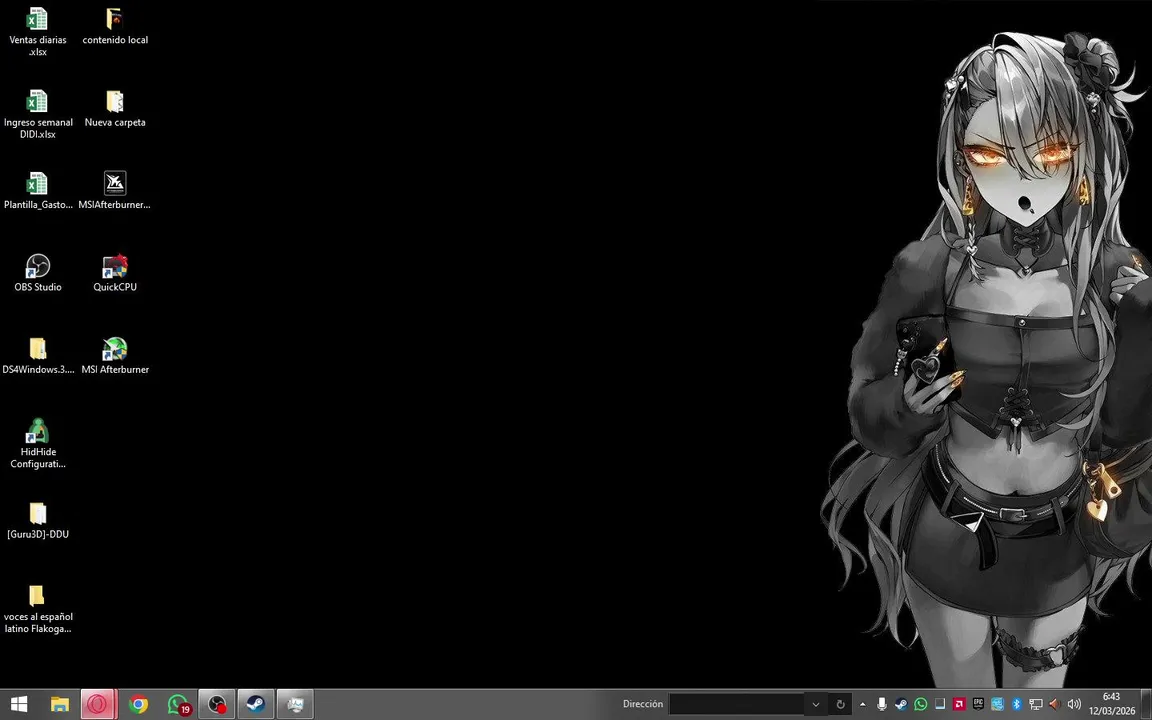
Task: Select Ingreso semanal DIDI.xlsx file icon
Action: coord(37,114)
